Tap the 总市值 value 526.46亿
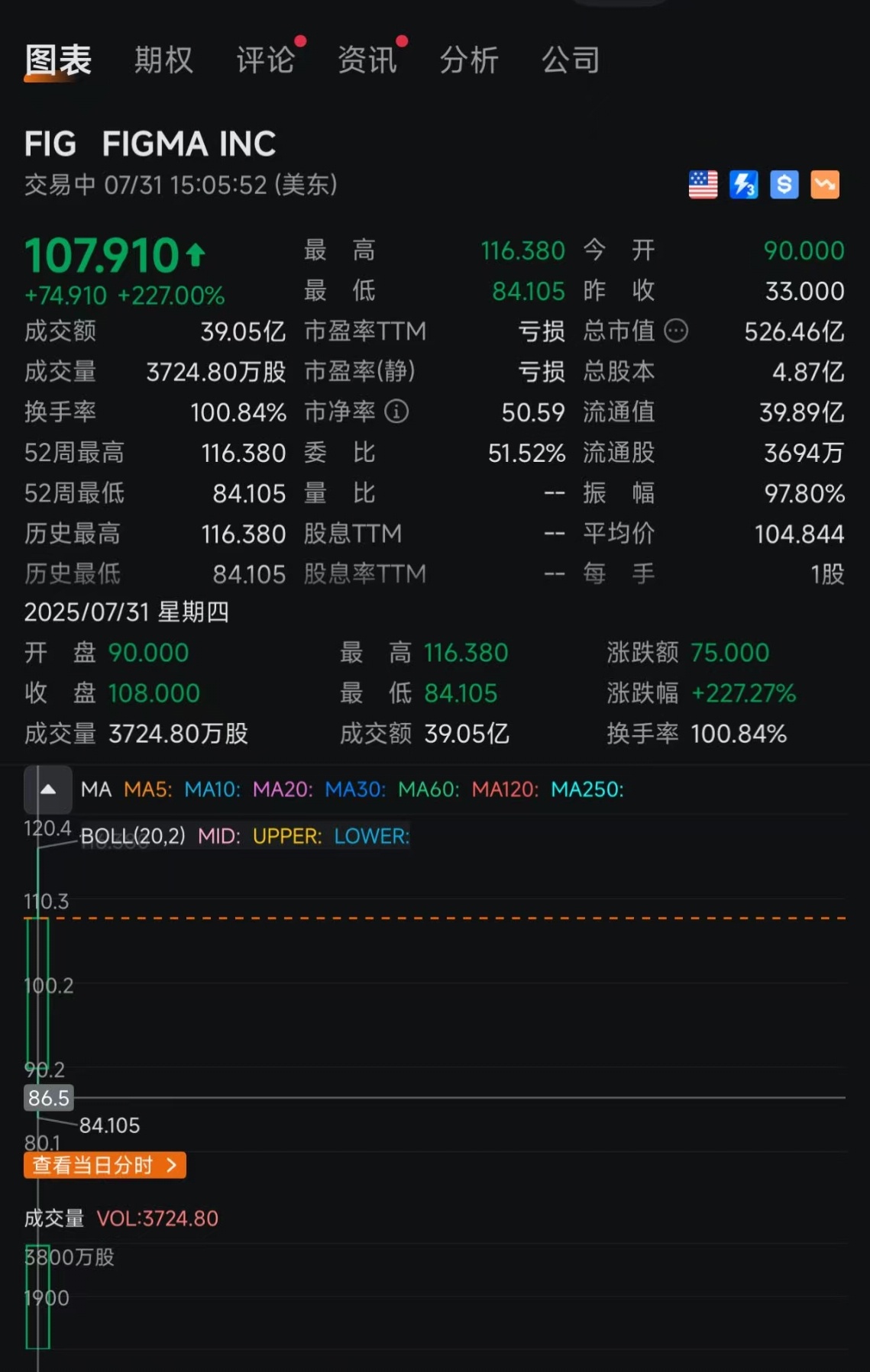The image size is (870, 1372). [794, 331]
